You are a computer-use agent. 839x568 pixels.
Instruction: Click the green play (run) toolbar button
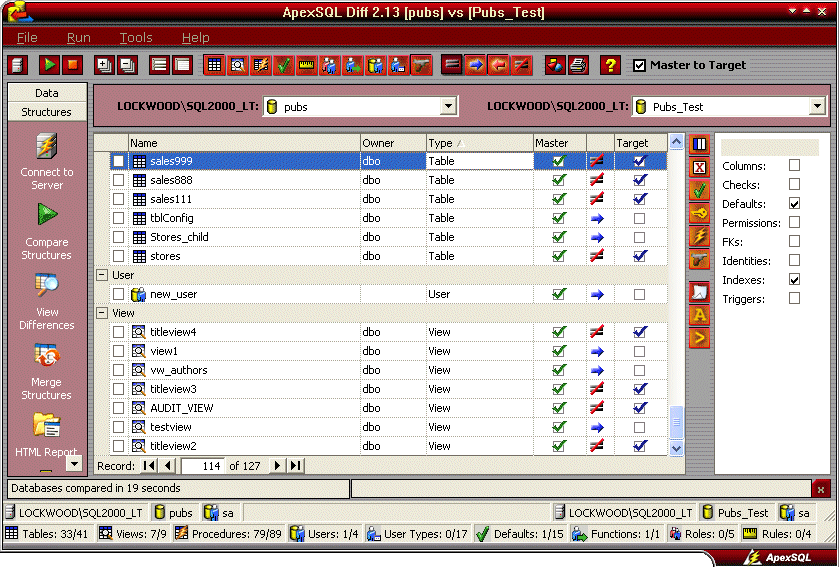click(x=50, y=65)
